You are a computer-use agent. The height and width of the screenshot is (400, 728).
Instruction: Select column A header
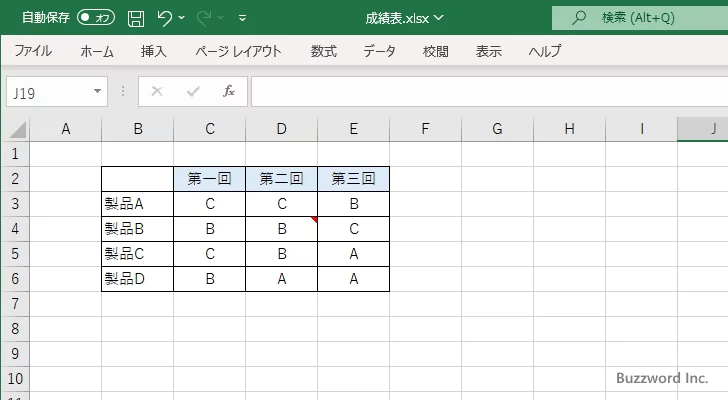[65, 129]
